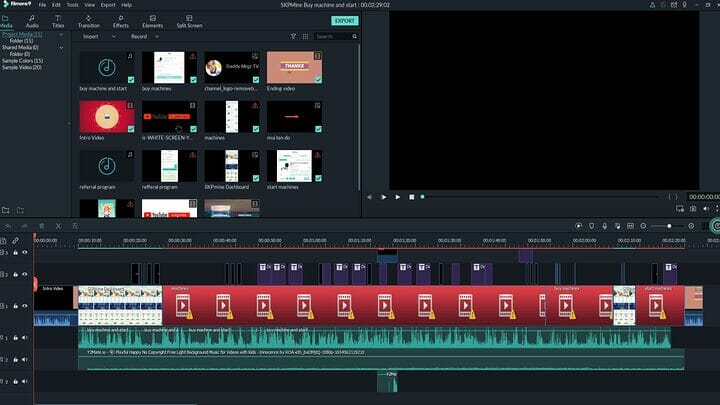
Task: Mute audio track 1 speaker icon
Action: [x=25, y=338]
